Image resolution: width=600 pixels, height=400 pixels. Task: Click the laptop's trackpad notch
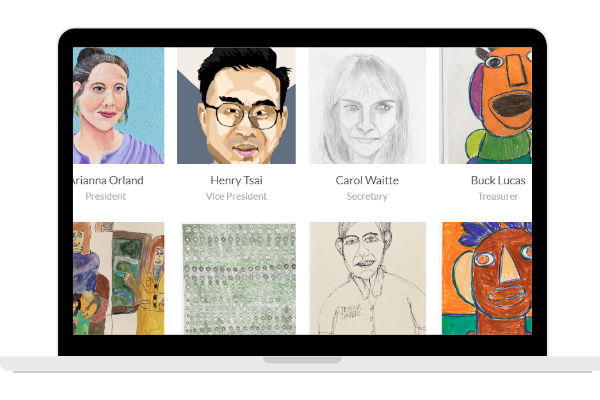point(302,360)
